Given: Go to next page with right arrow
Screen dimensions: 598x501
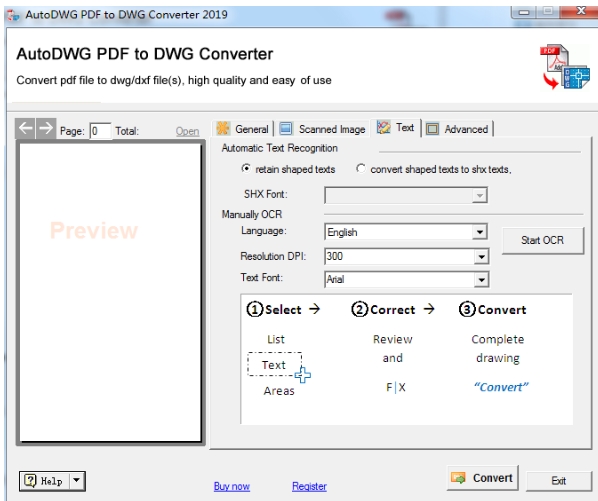Looking at the screenshot, I should (x=46, y=128).
